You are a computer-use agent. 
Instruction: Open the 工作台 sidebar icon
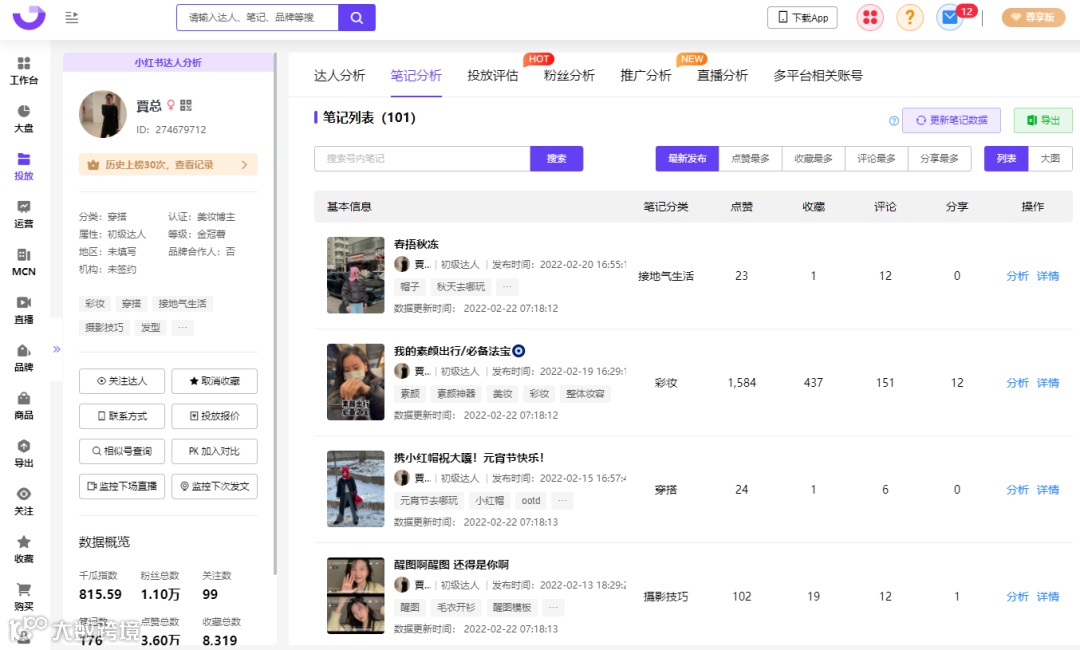tap(23, 71)
